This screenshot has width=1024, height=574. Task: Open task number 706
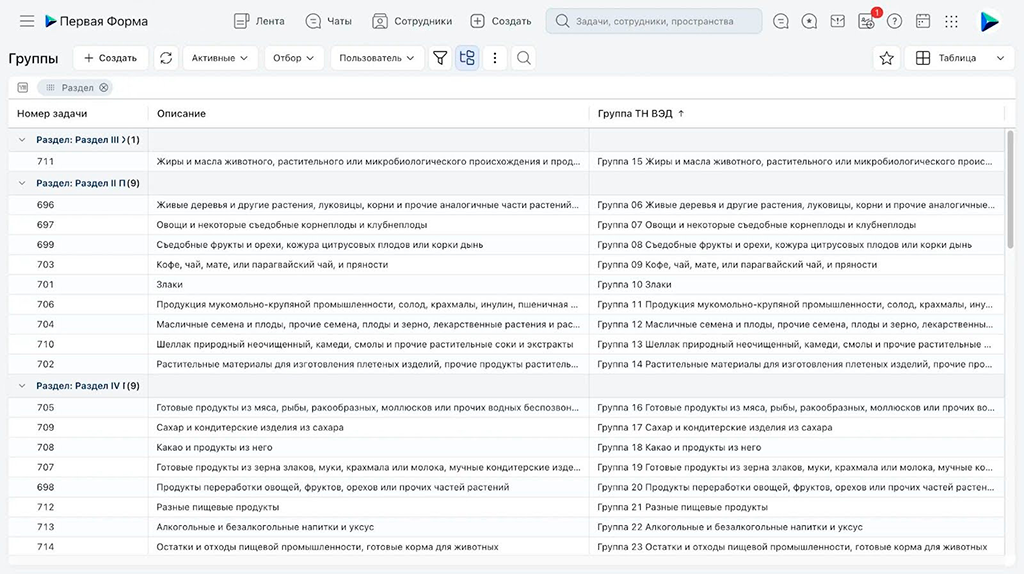coord(46,304)
